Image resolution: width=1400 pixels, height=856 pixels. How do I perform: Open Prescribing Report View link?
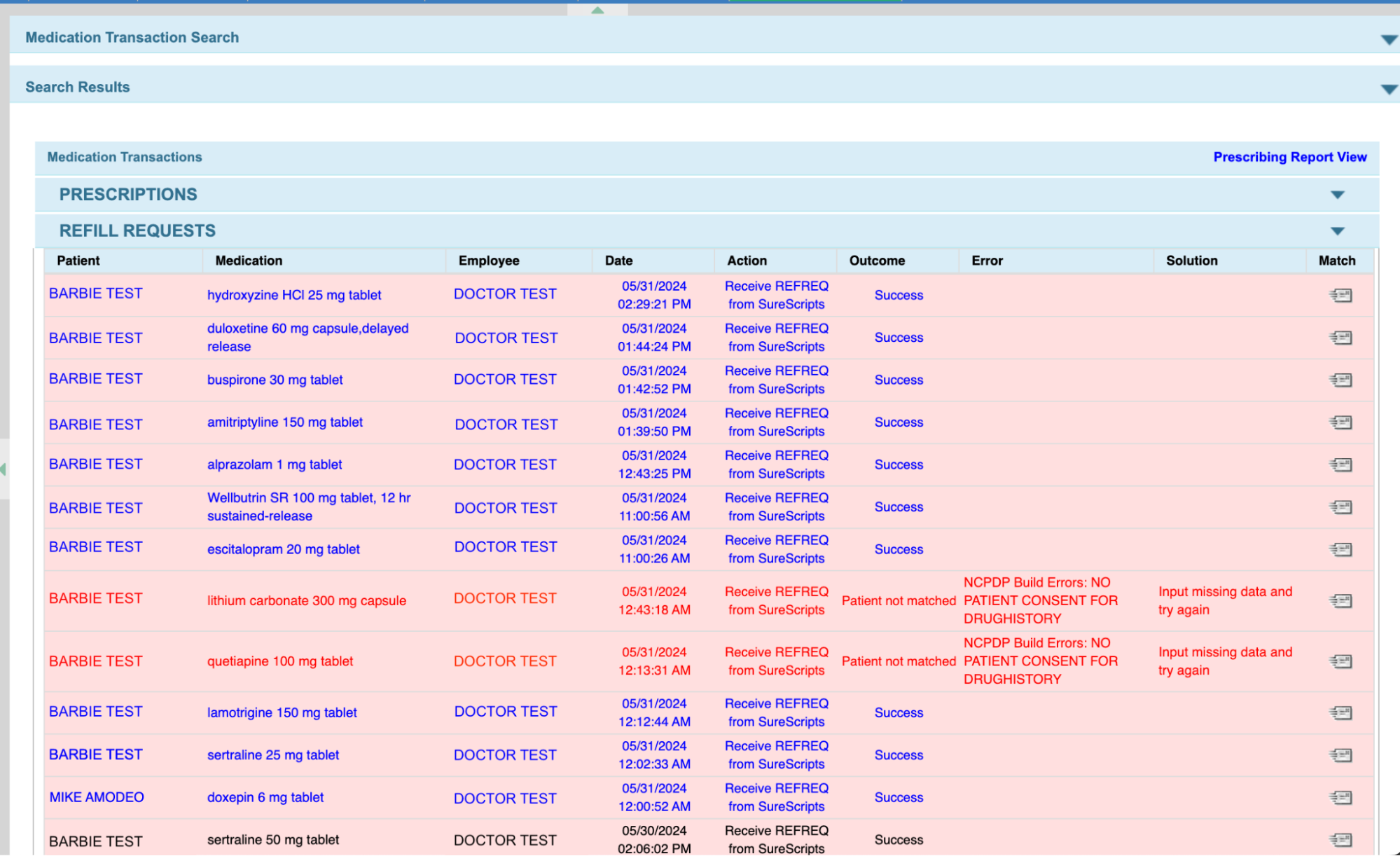pyautogui.click(x=1289, y=157)
